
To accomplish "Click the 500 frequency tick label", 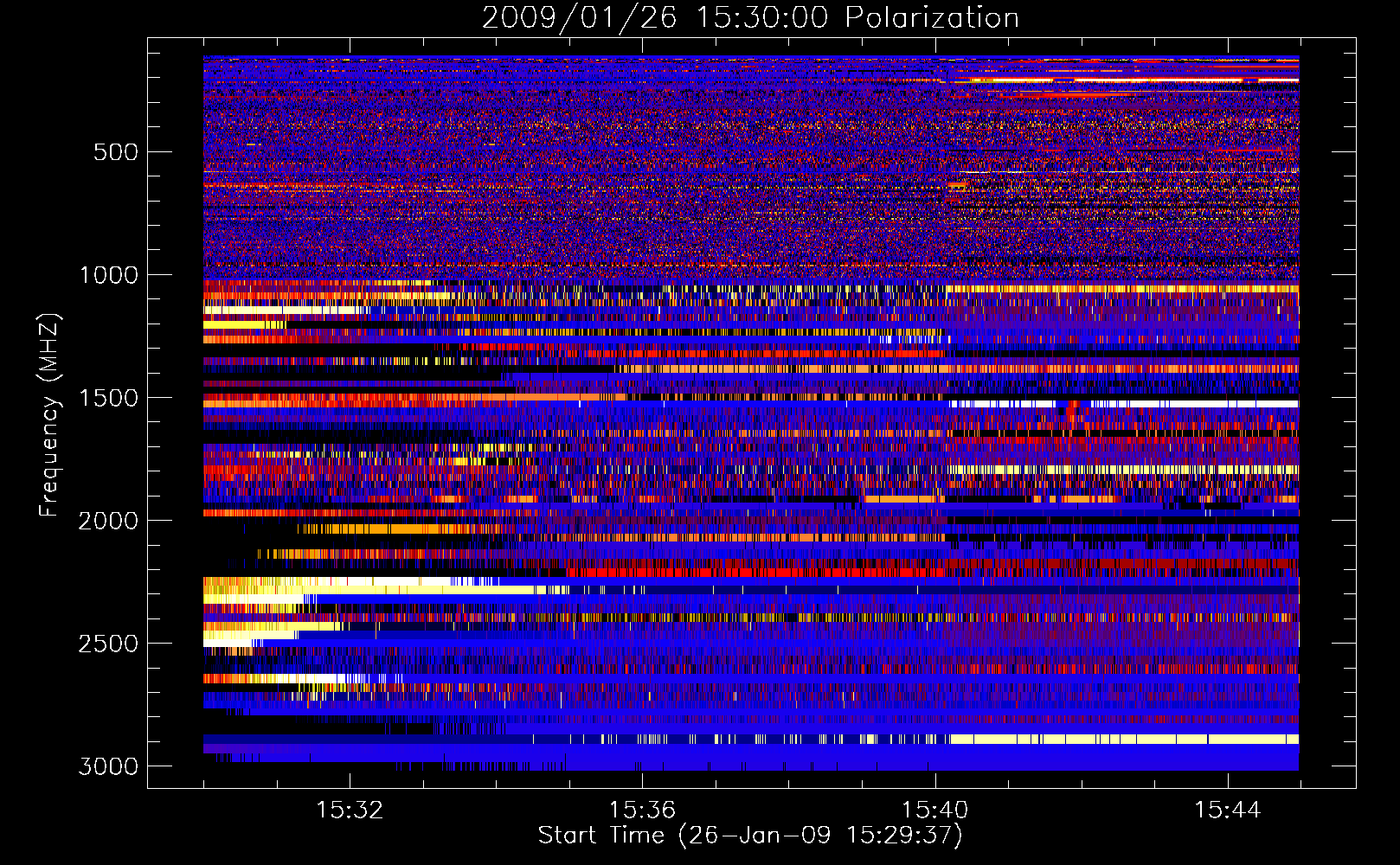I will (116, 152).
